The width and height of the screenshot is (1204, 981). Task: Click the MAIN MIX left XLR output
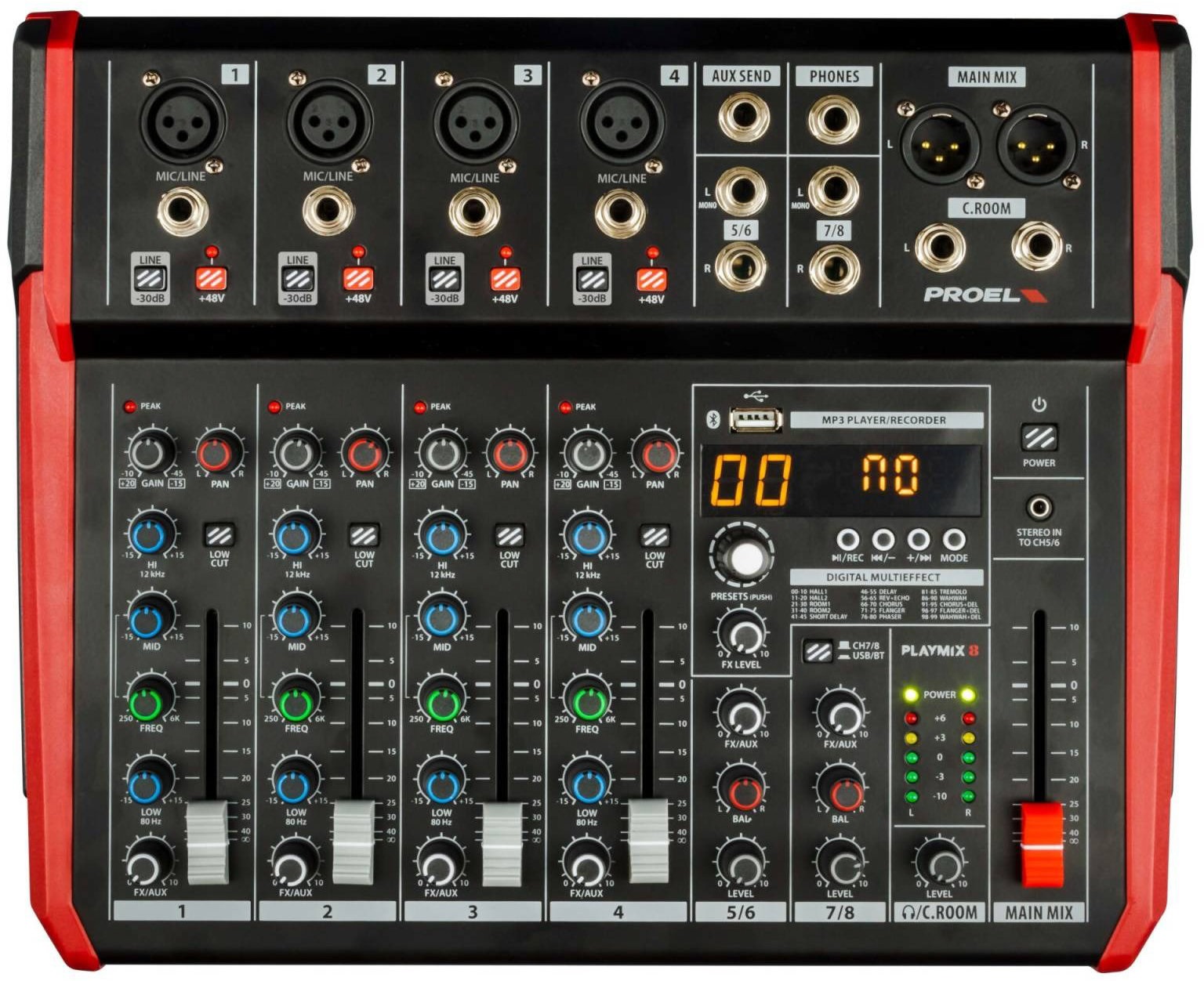click(940, 146)
